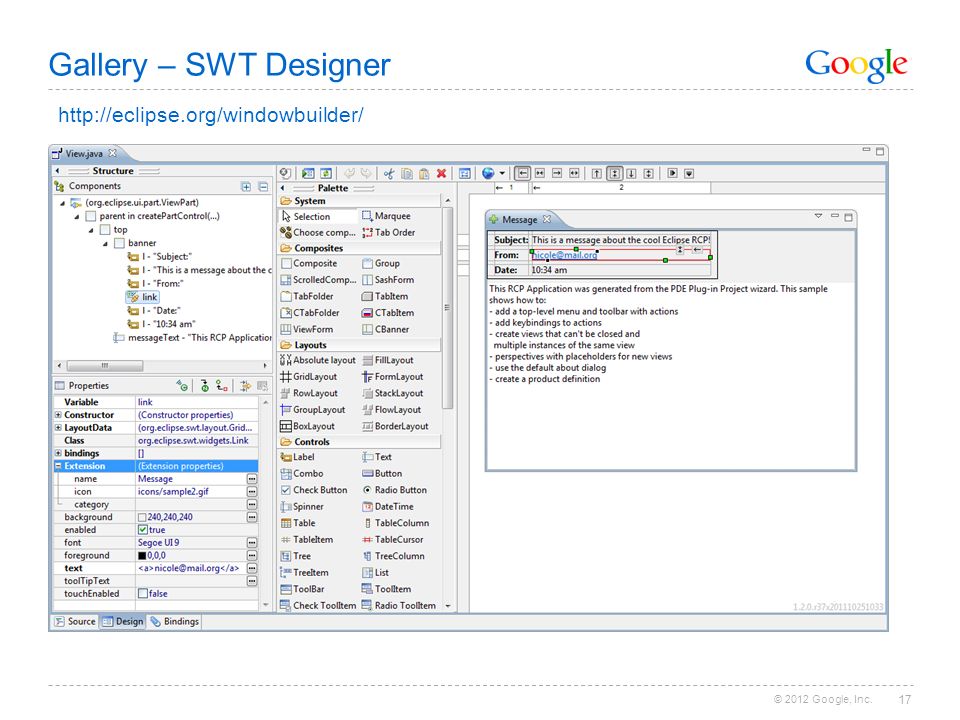This screenshot has width=960, height=720.
Task: Select SashForm in the Composites palette
Action: (388, 280)
